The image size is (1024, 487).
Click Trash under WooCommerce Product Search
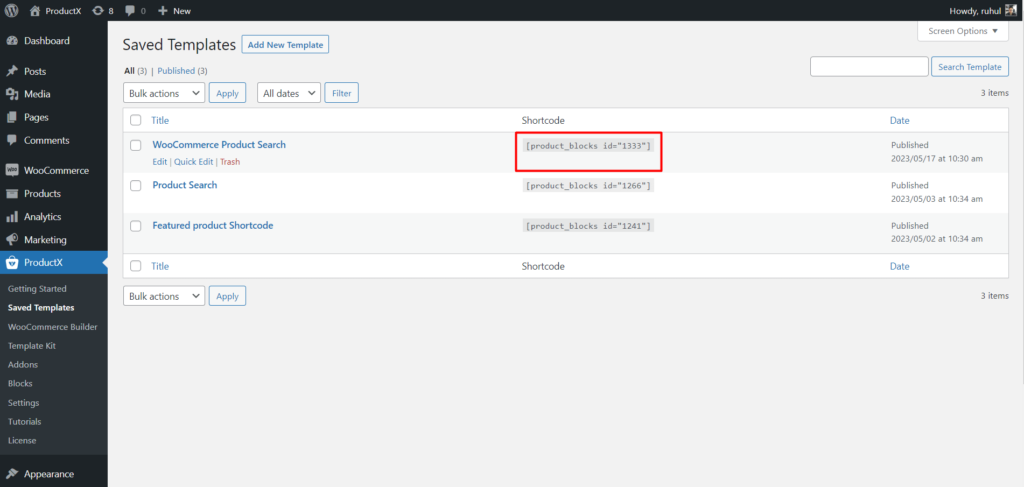230,162
